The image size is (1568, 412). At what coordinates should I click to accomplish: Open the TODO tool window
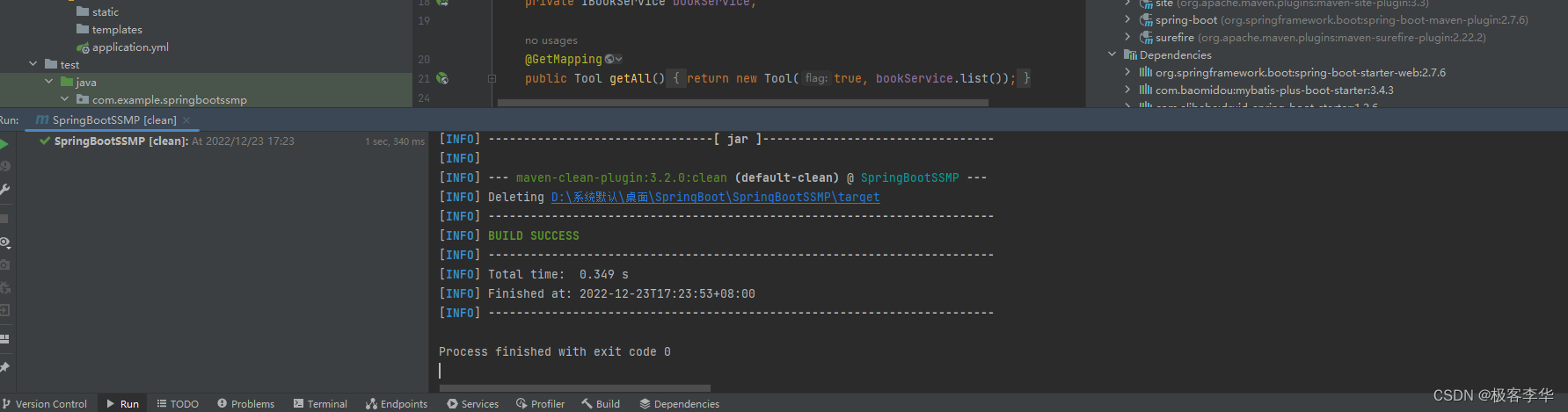pos(178,404)
